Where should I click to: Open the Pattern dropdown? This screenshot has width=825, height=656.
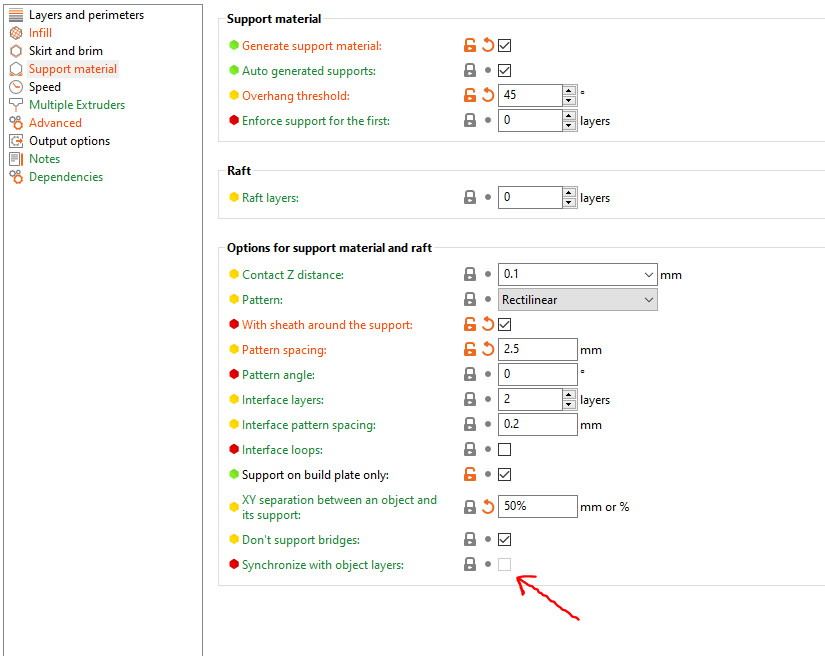coord(649,299)
